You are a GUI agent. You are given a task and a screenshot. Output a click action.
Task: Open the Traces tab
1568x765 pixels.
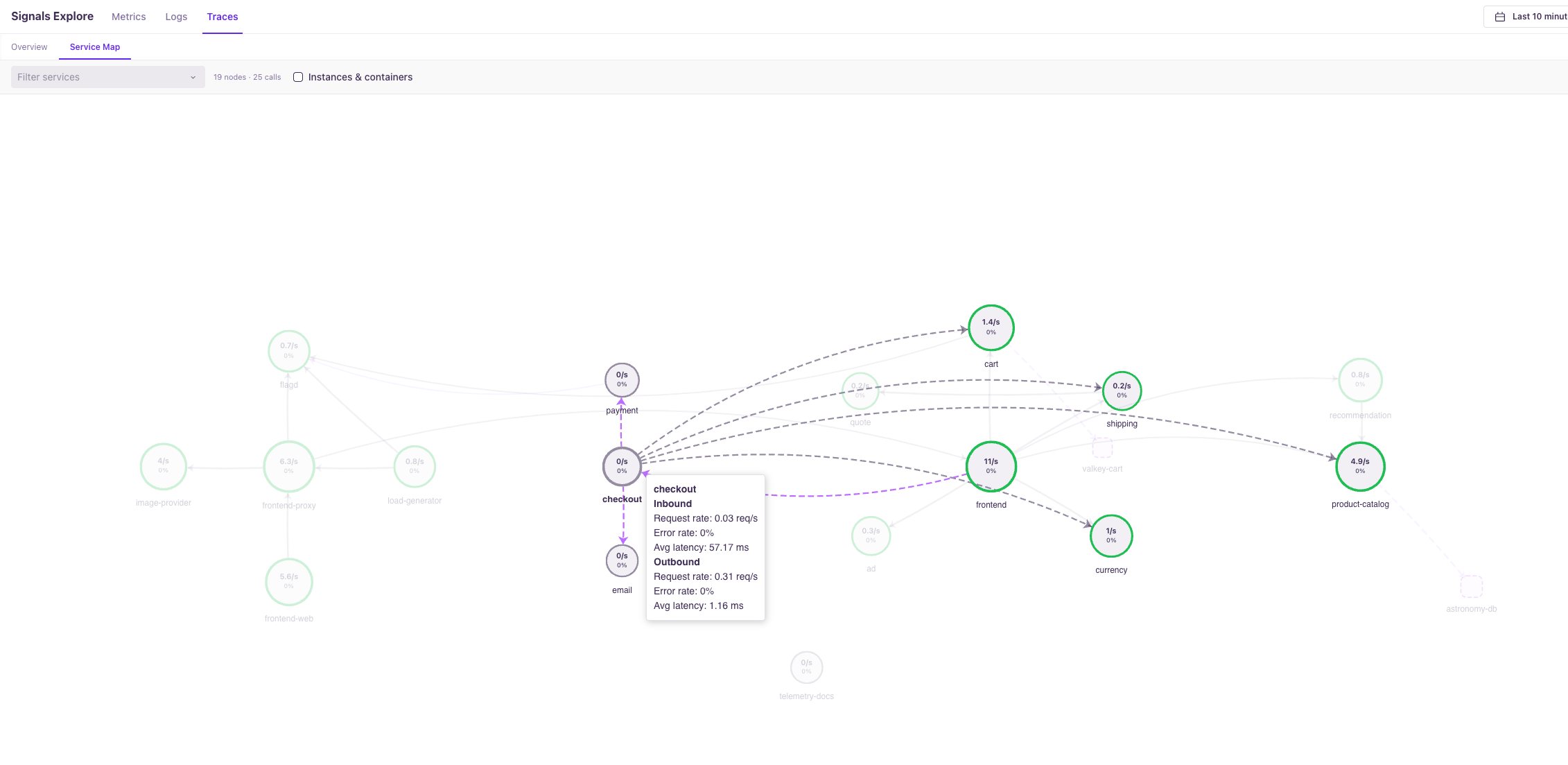point(223,17)
